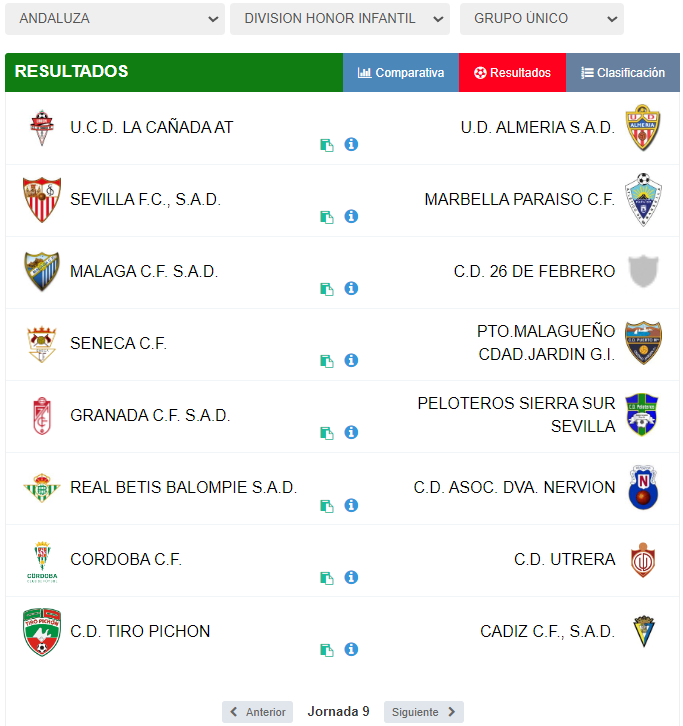Viewport: 683px width, 726px height.
Task: Click the info icon for Sevilla F.C. match
Action: click(x=351, y=217)
